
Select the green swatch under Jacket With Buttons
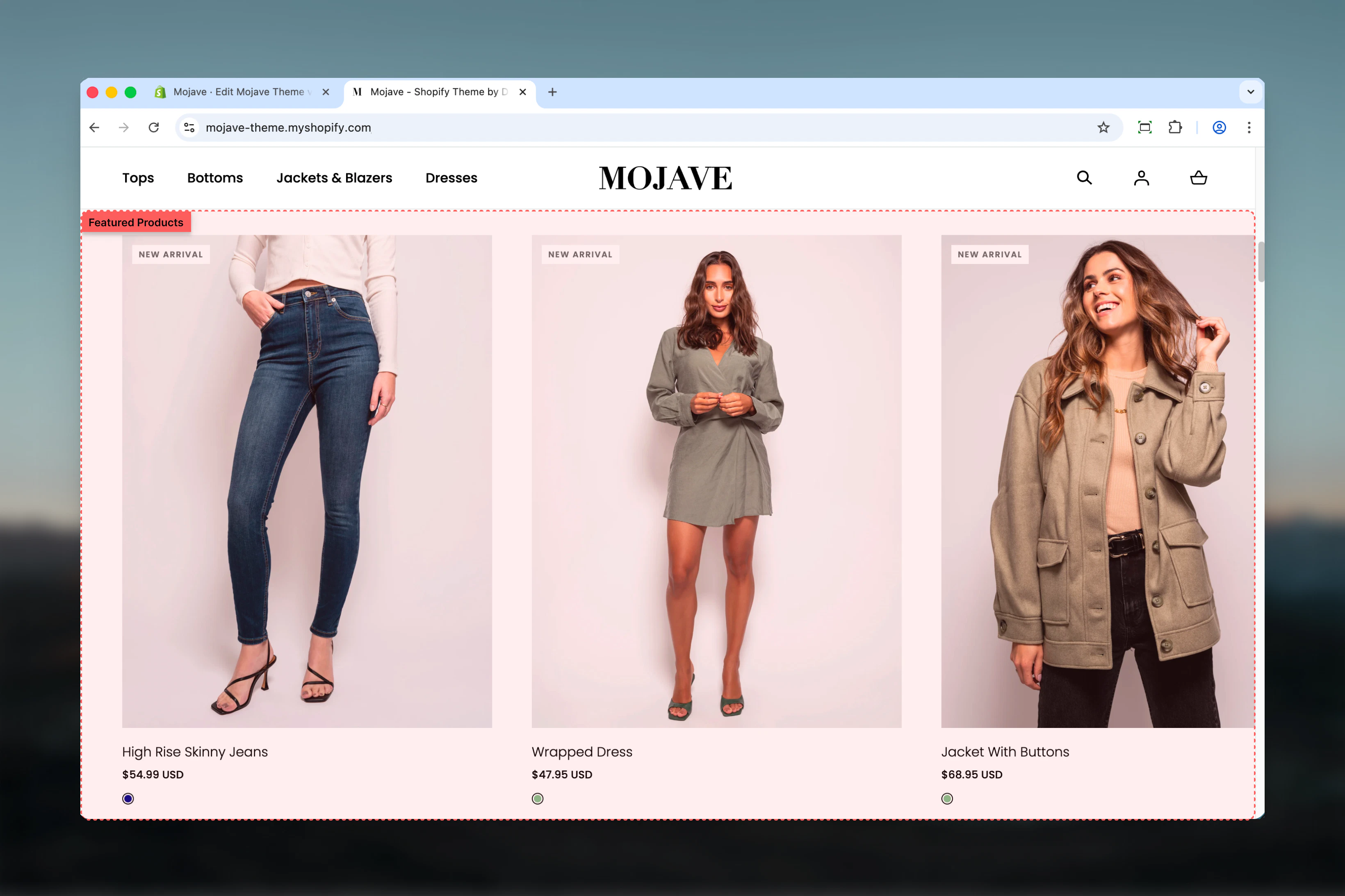pyautogui.click(x=947, y=799)
